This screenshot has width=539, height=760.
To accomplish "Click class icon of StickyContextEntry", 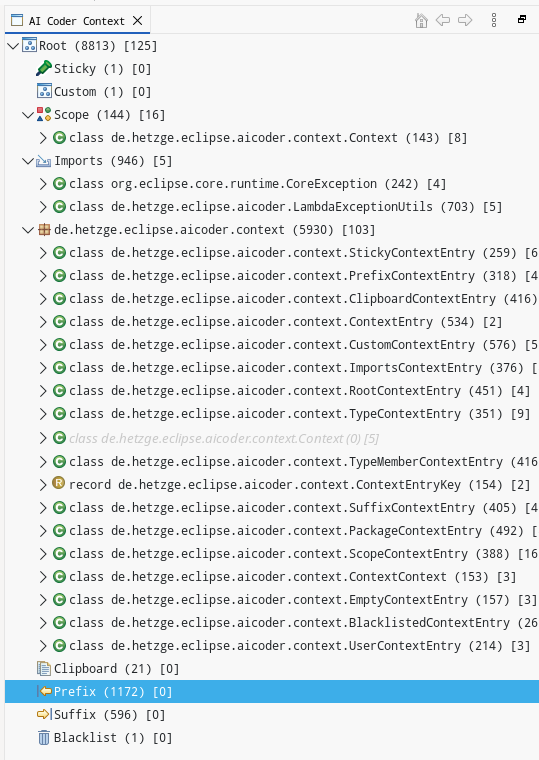I will click(59, 253).
